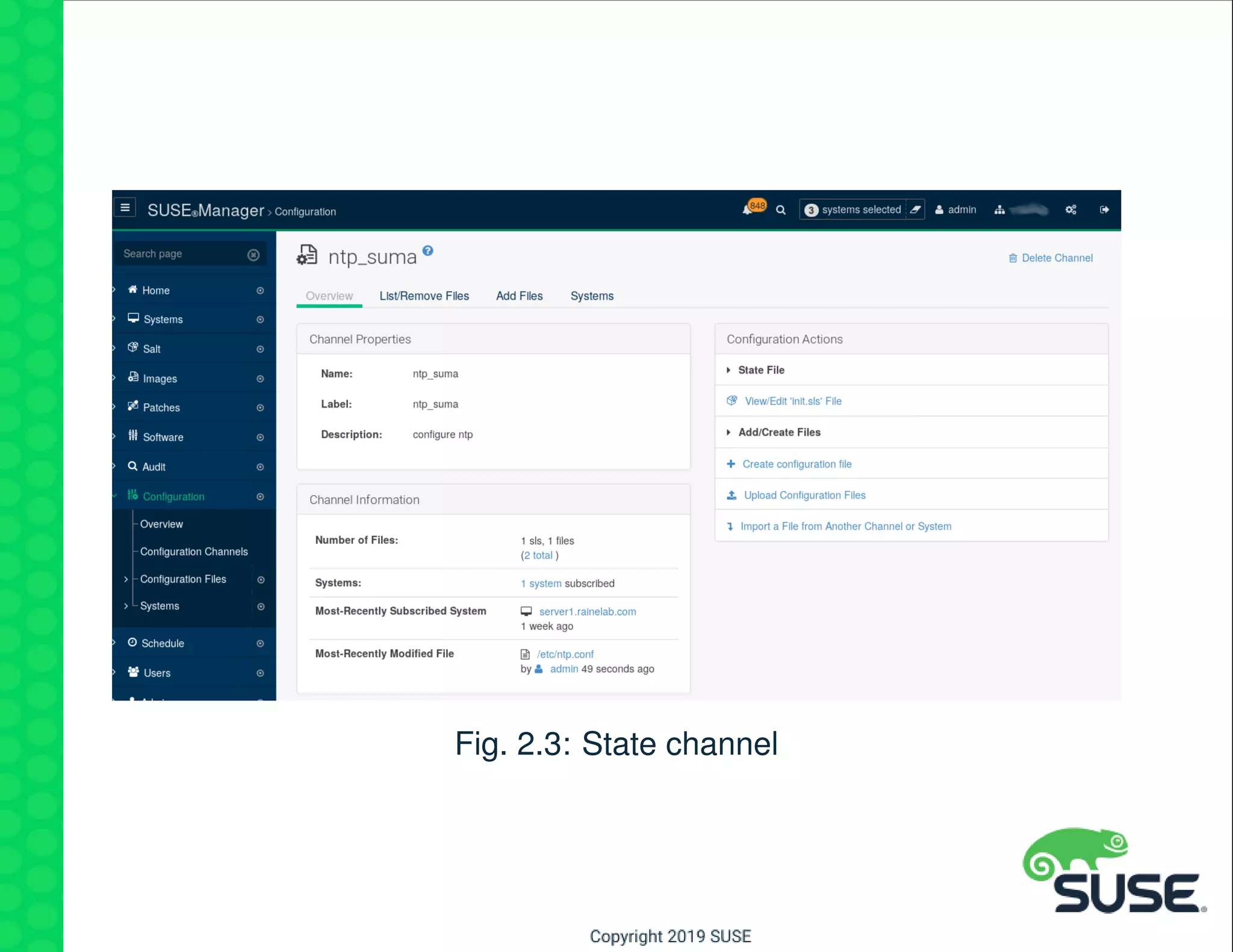
Task: Toggle the Schedule menu circle indicator
Action: tap(260, 643)
